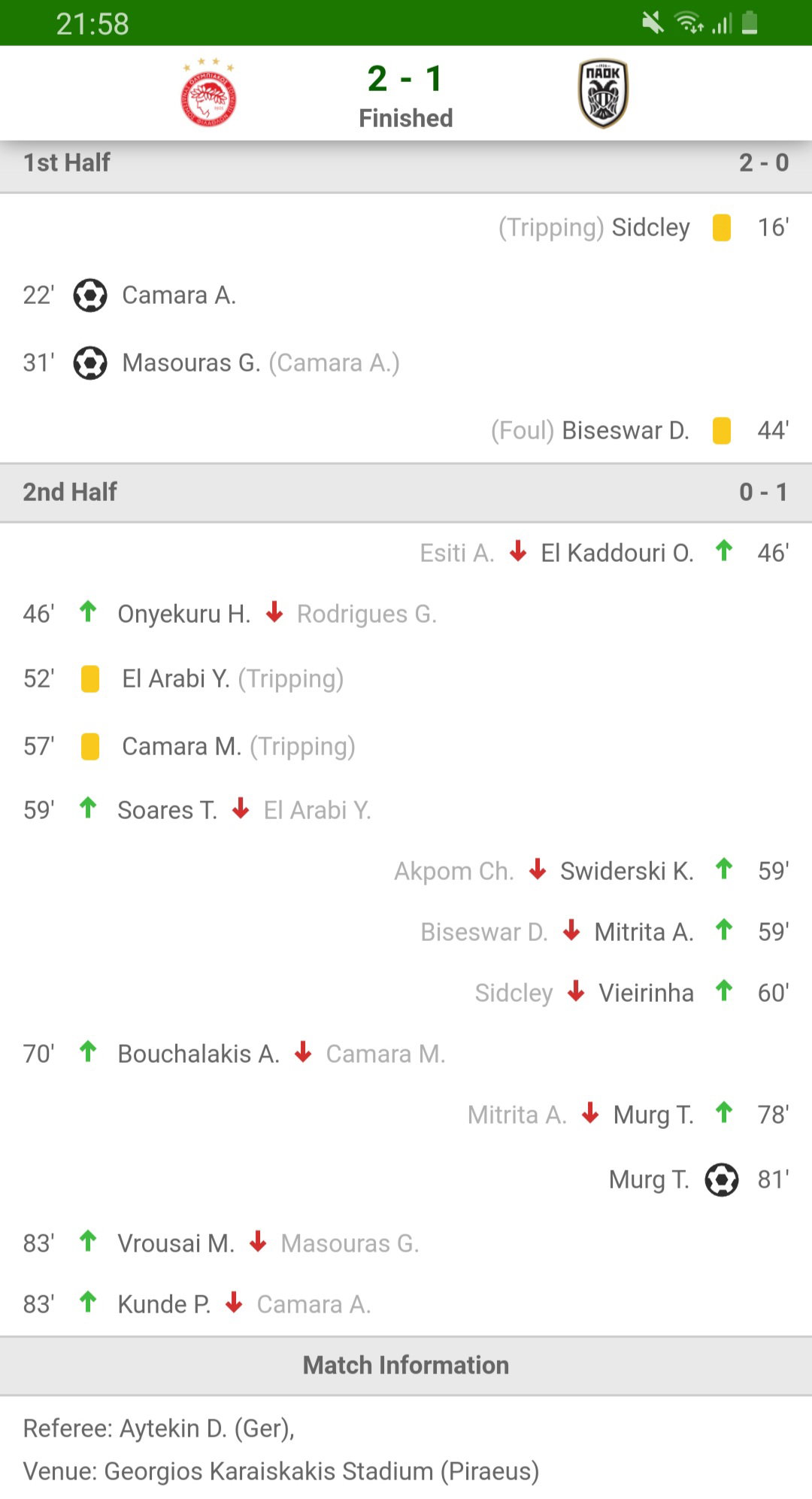Open player Camara A. goal entry
Screen dimensions: 812x1499
pos(179,295)
